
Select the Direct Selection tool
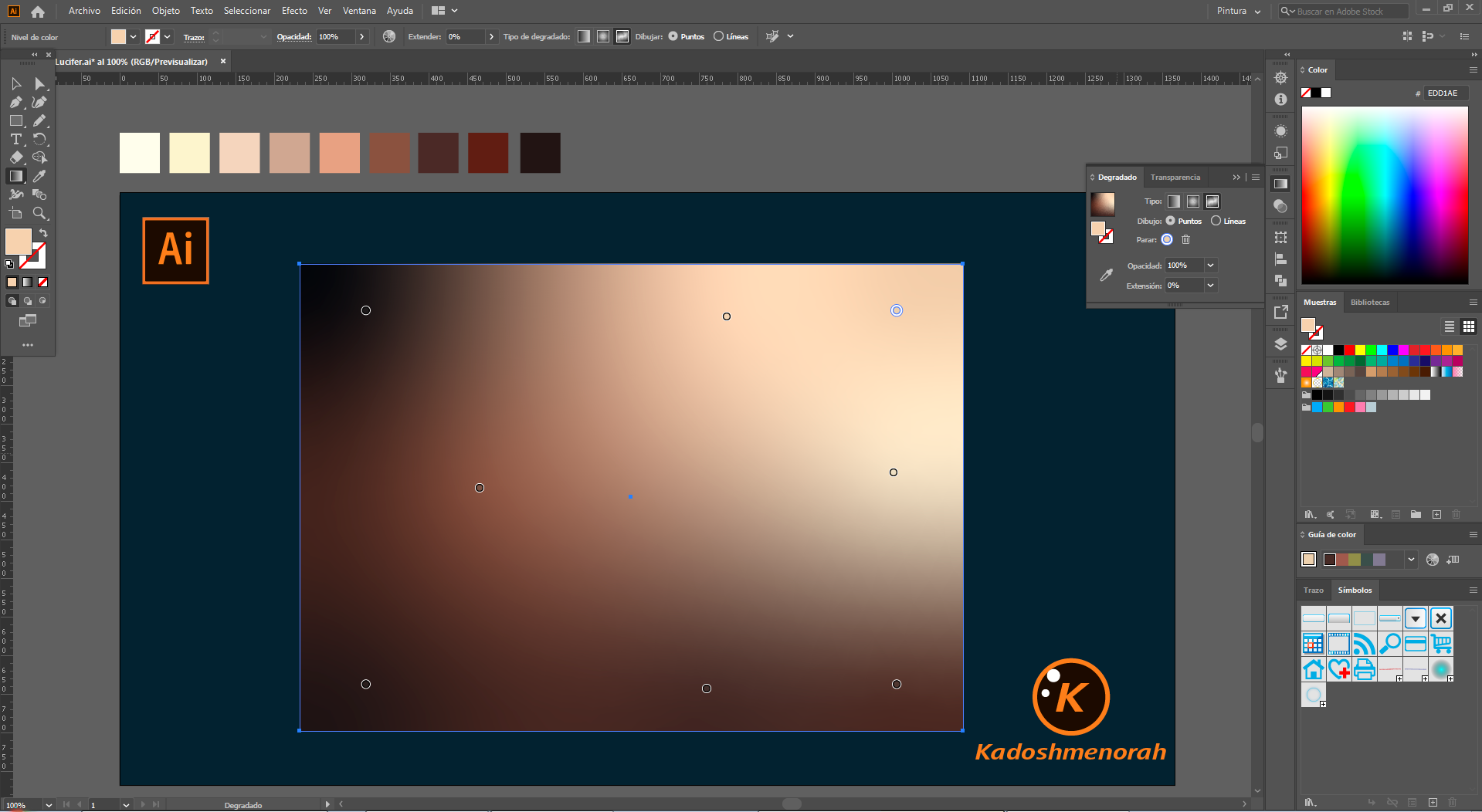click(39, 83)
